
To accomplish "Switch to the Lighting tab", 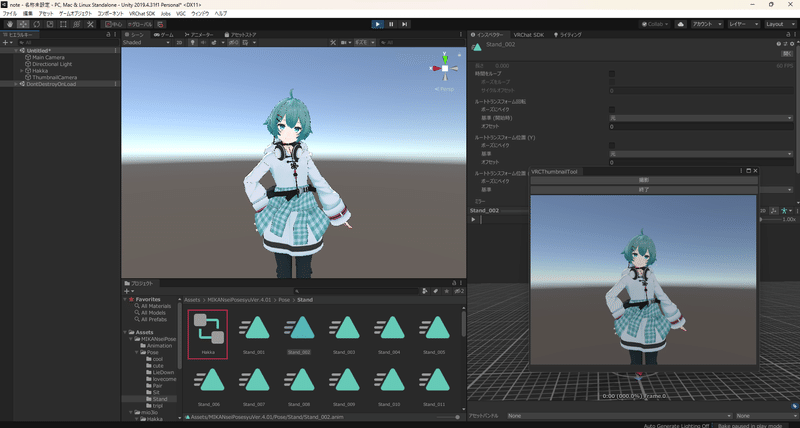I will (567, 35).
